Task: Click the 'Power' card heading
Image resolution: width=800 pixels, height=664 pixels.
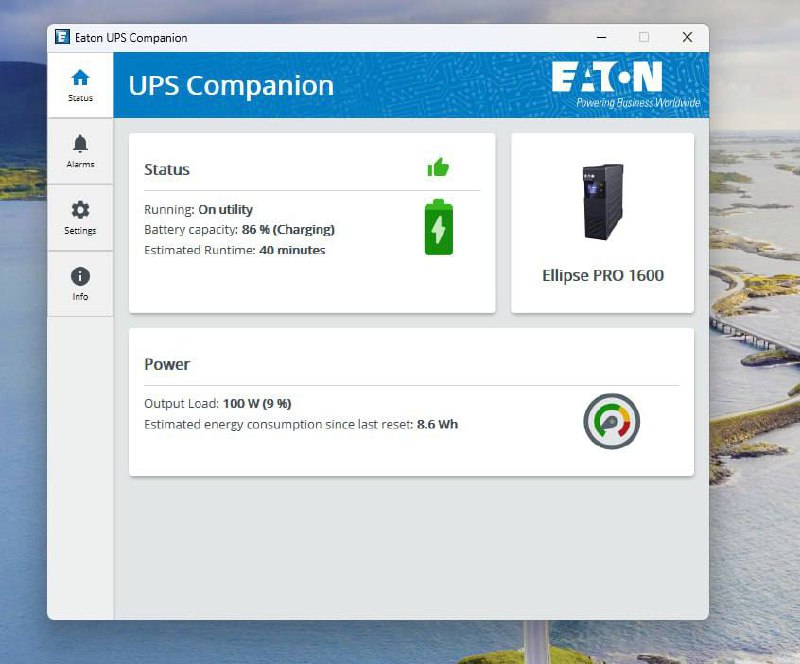Action: coord(167,364)
